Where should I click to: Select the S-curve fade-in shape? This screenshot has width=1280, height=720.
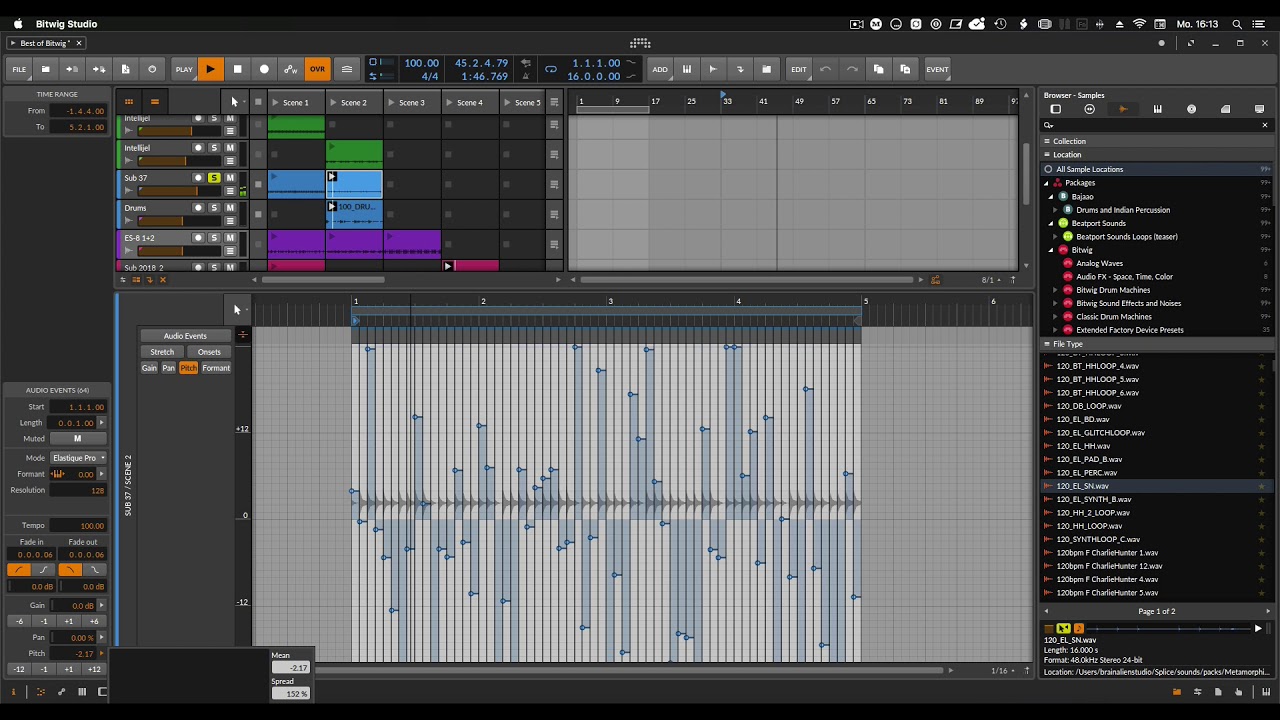[x=43, y=570]
